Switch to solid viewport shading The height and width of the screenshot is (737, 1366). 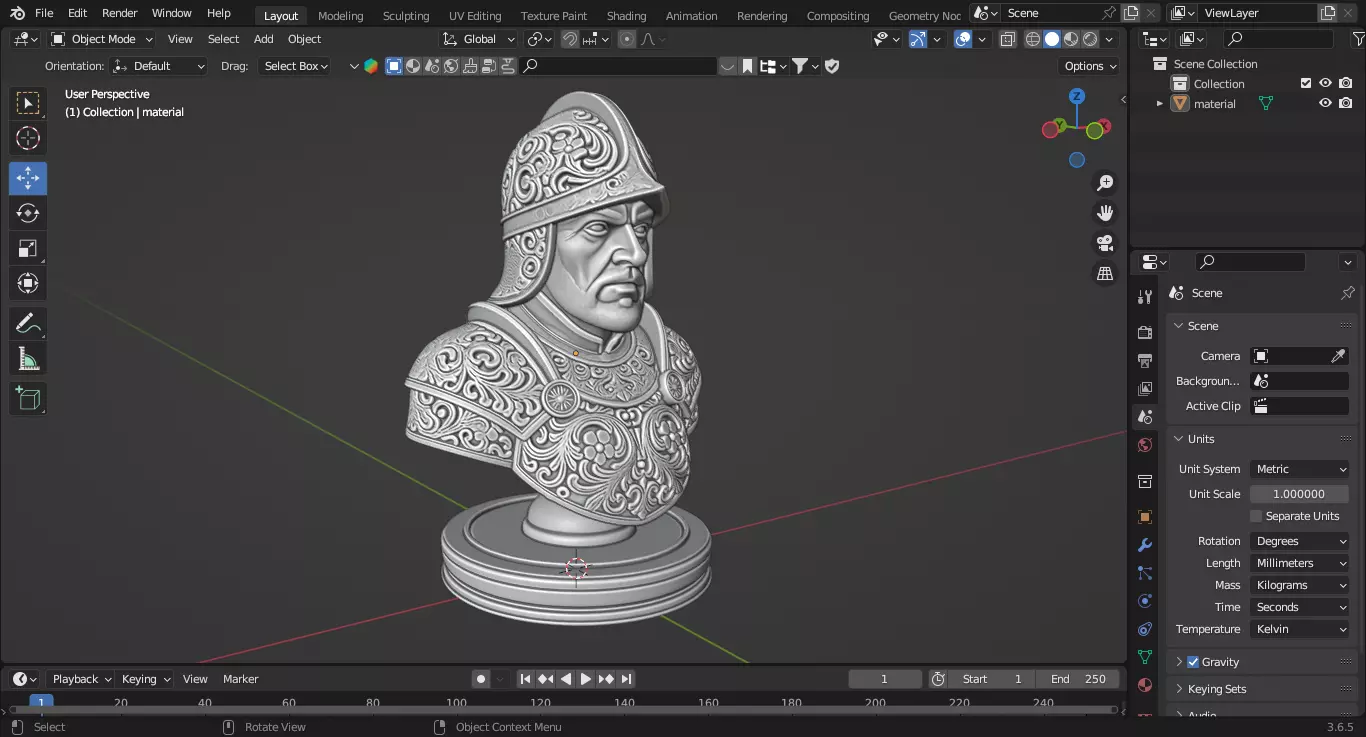1052,39
